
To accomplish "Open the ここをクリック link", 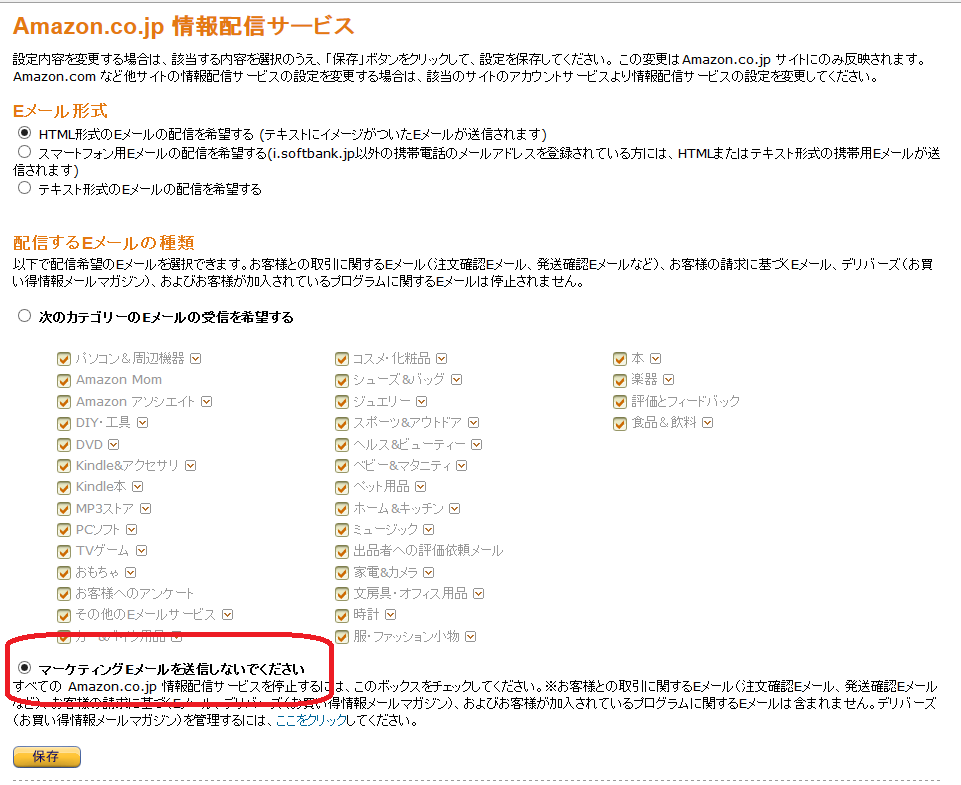I will tap(311, 721).
